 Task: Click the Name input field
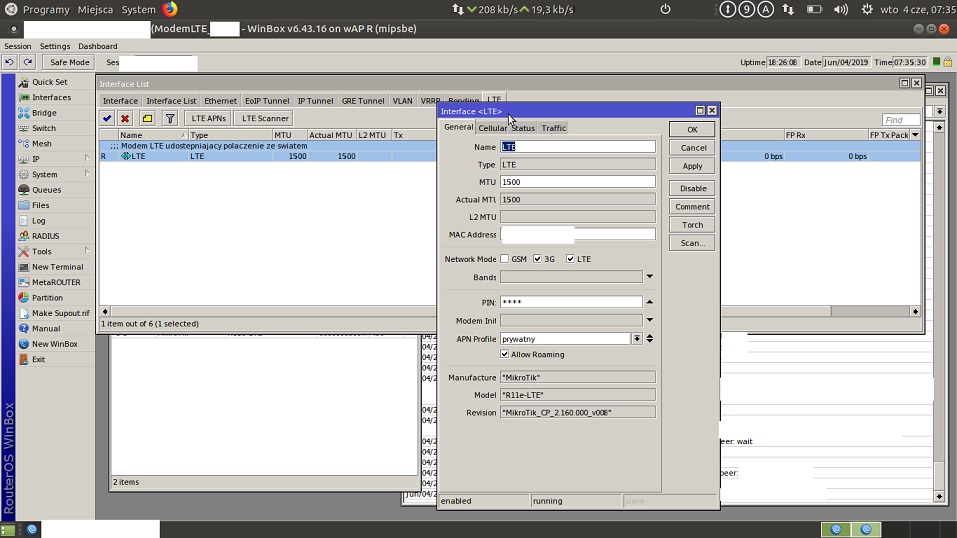(x=577, y=147)
